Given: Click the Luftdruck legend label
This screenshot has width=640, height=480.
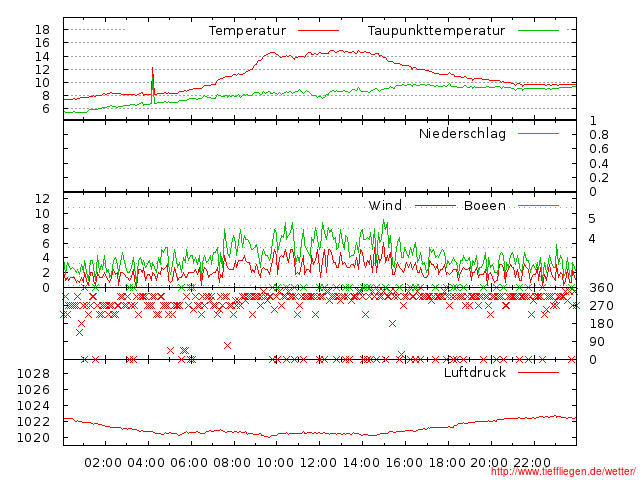Looking at the screenshot, I should [475, 372].
